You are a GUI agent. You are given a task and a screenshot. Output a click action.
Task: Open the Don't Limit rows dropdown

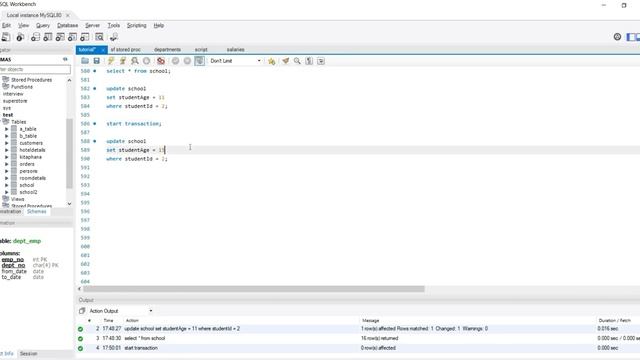click(235, 61)
